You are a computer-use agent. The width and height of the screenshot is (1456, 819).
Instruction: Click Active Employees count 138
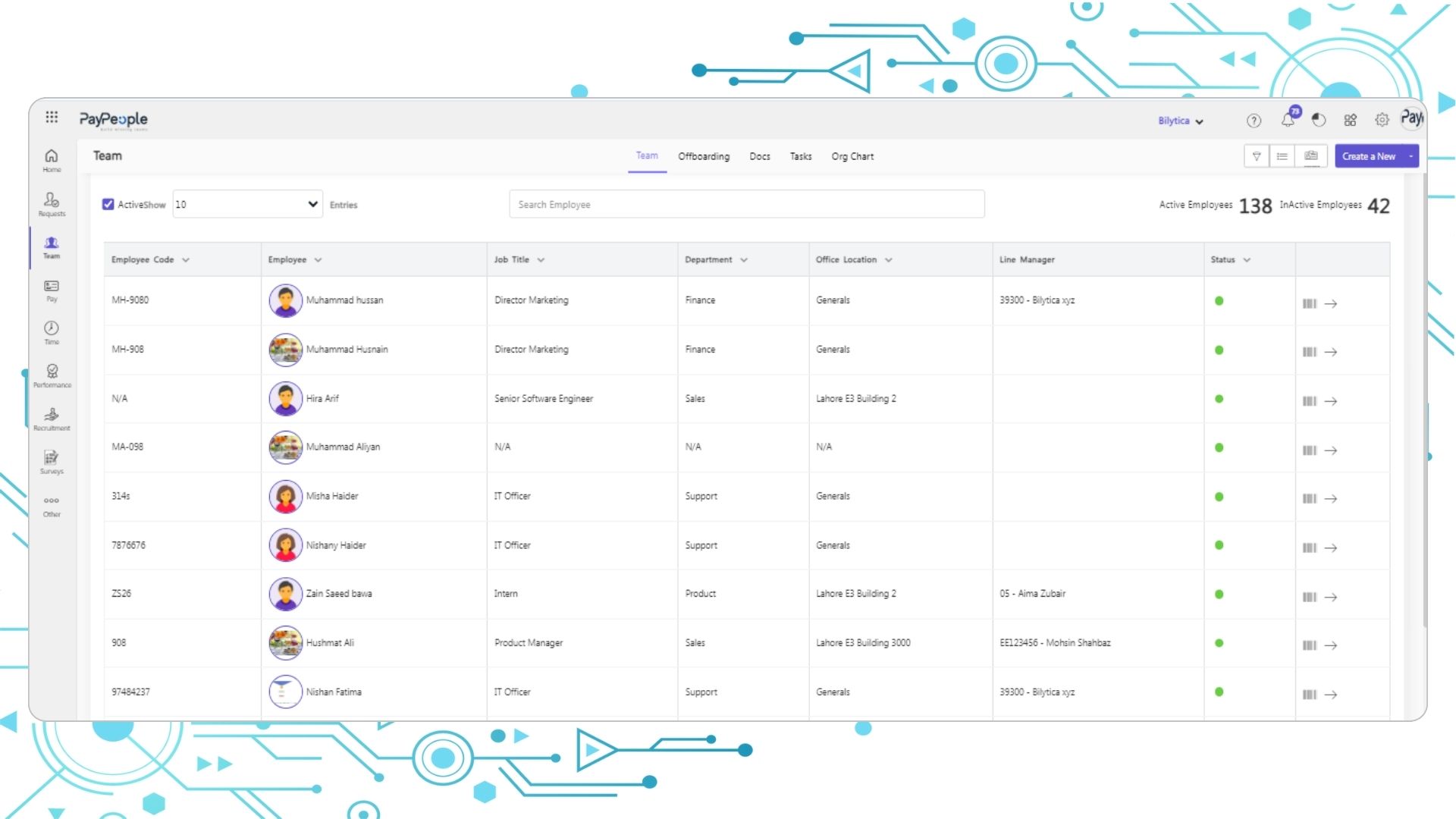click(1255, 206)
